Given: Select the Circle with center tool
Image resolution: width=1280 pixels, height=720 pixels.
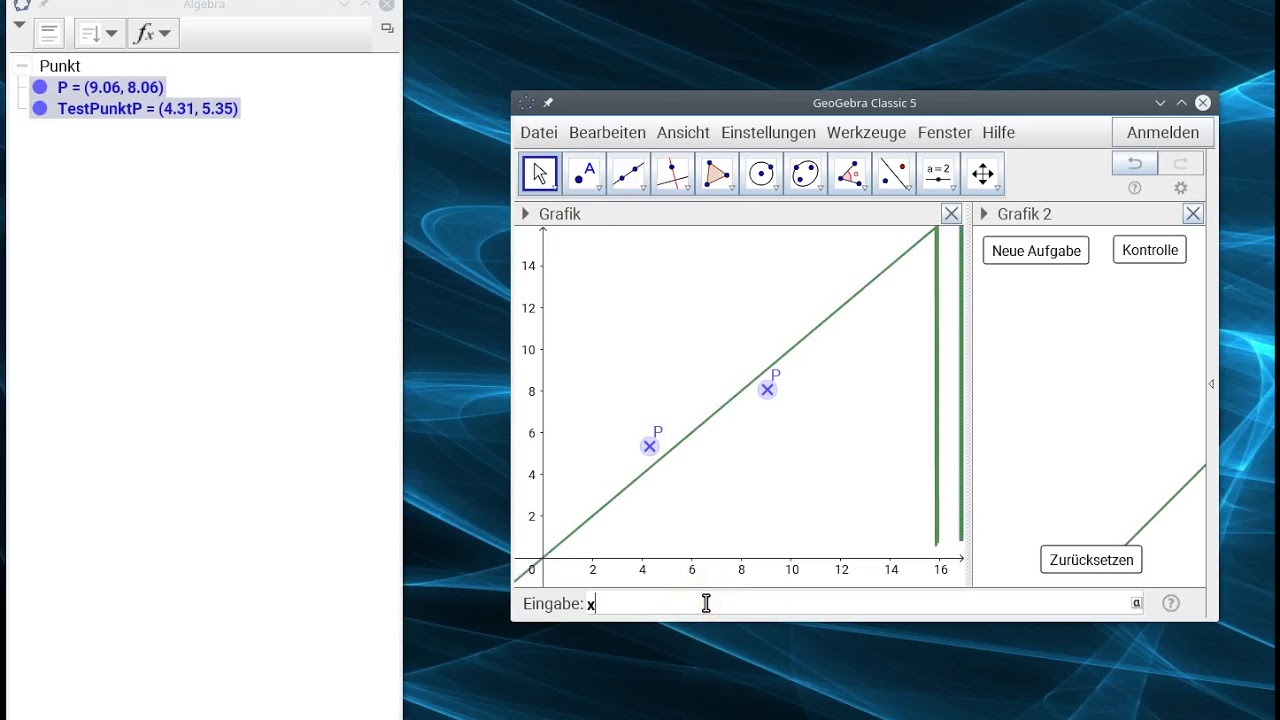Looking at the screenshot, I should coord(761,174).
